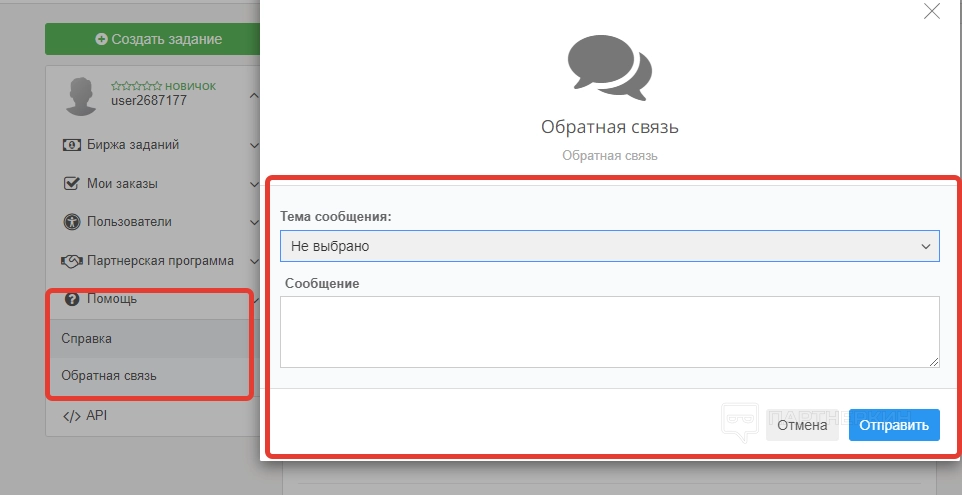Open Партнерская программа menu item

160,261
